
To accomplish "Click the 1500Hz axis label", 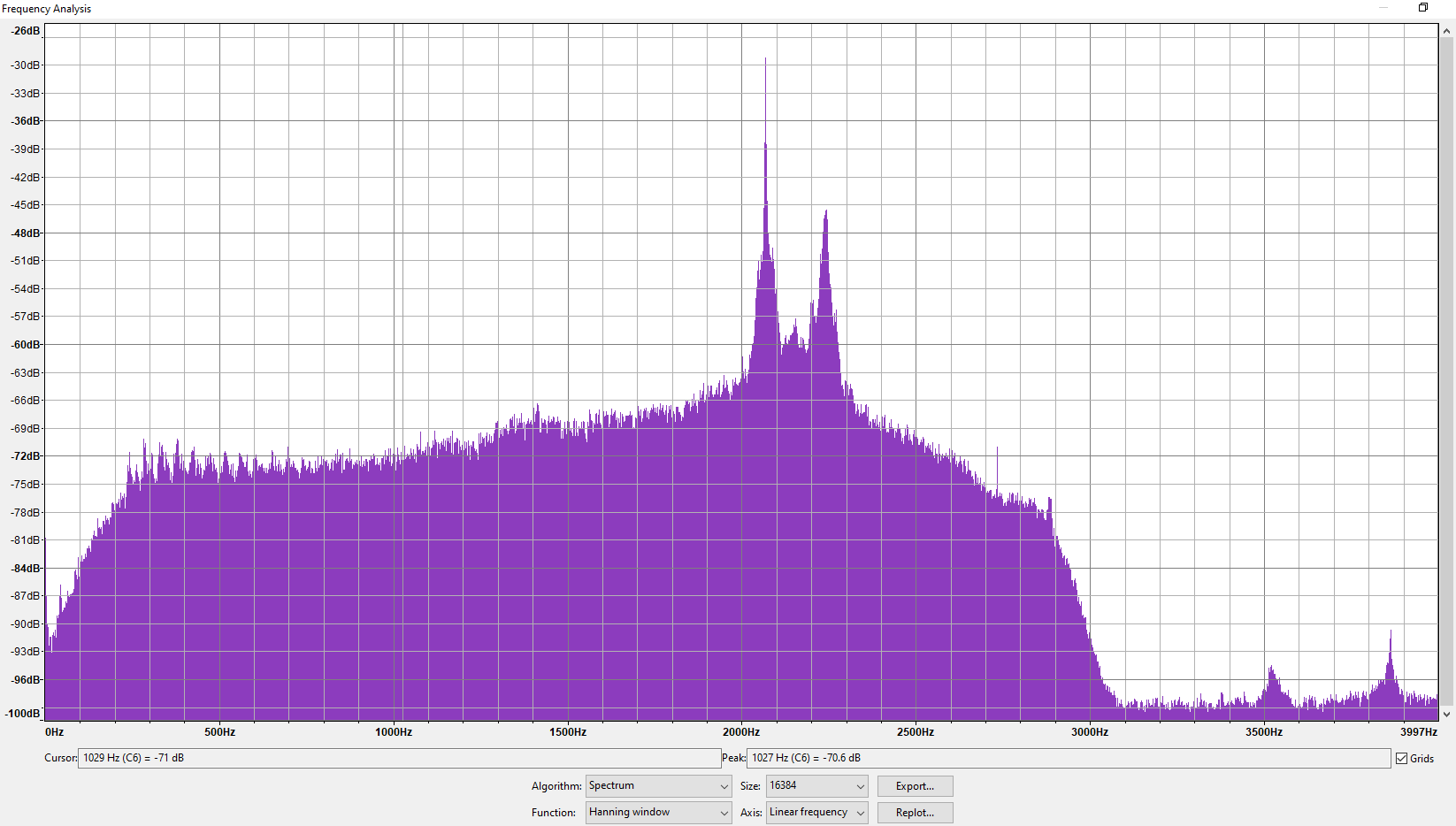I will pos(568,731).
